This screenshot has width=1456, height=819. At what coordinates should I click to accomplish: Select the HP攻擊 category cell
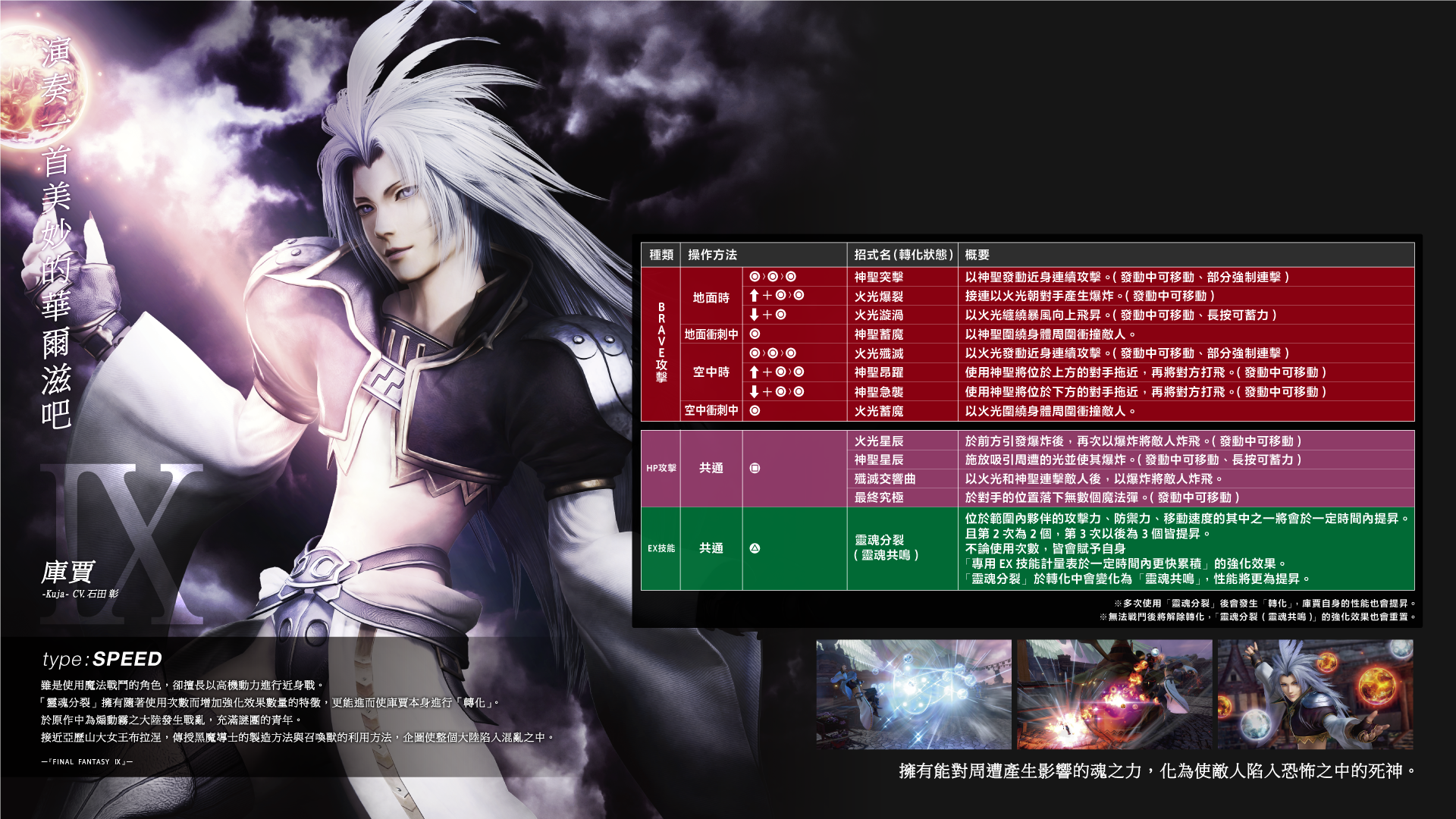[x=661, y=468]
